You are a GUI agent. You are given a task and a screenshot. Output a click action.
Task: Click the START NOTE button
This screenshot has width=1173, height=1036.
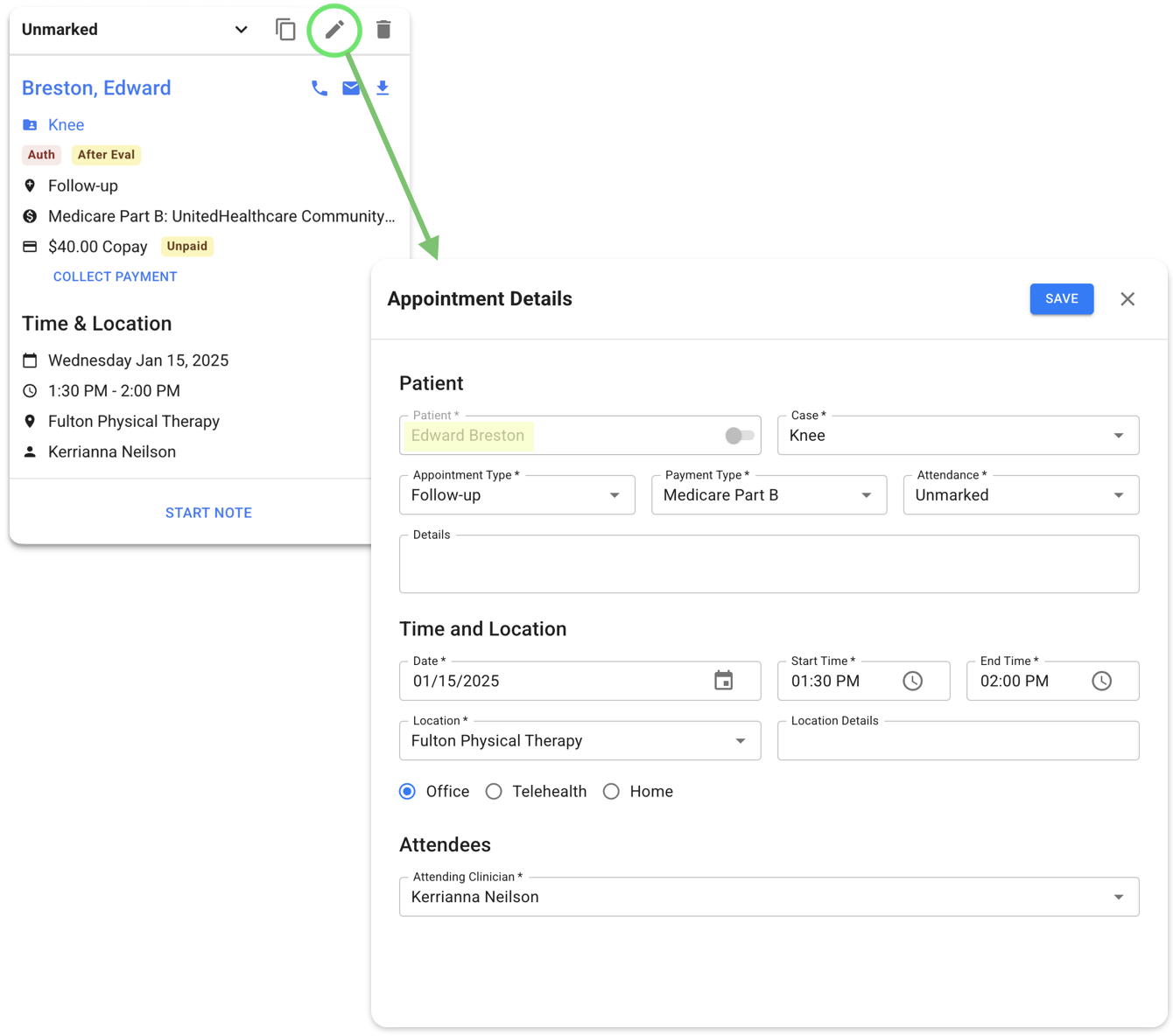(x=208, y=513)
